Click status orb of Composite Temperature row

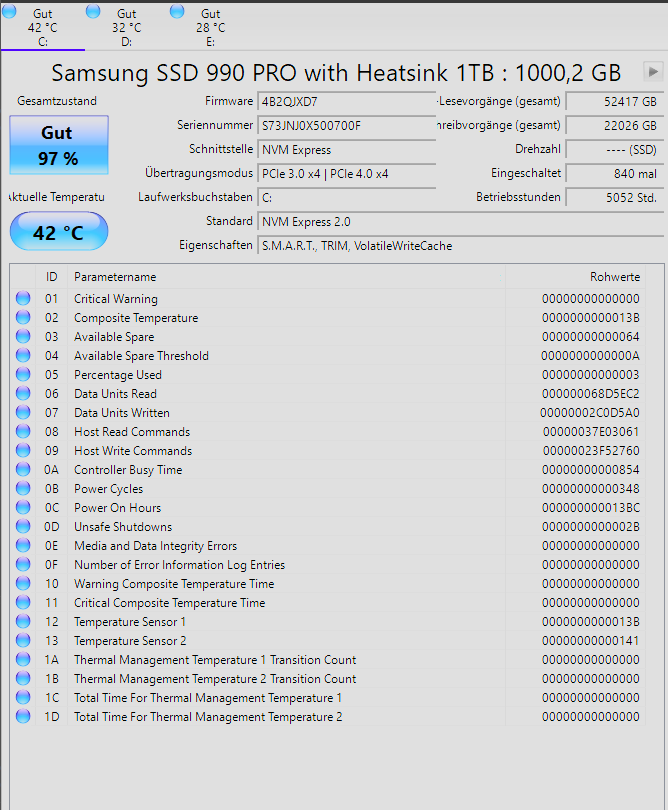click(x=23, y=317)
